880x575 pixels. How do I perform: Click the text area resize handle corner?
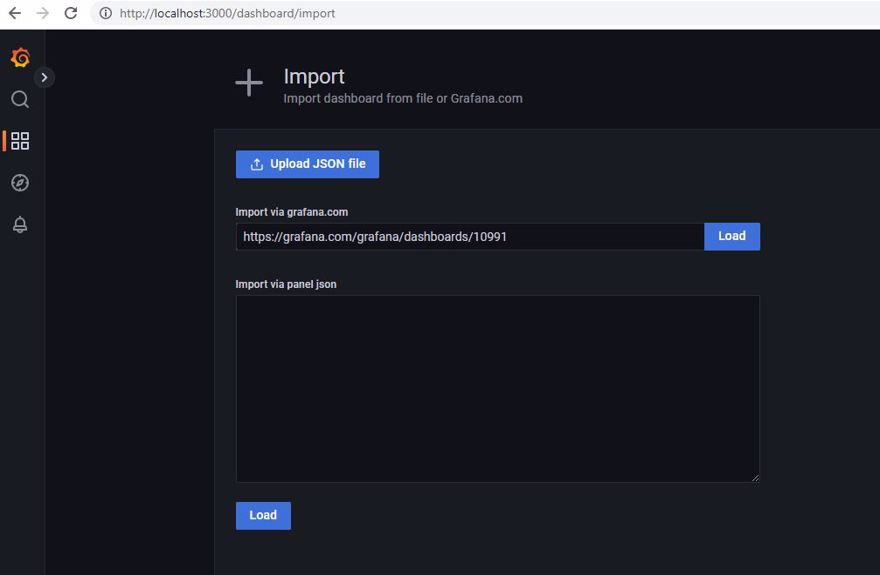[755, 478]
